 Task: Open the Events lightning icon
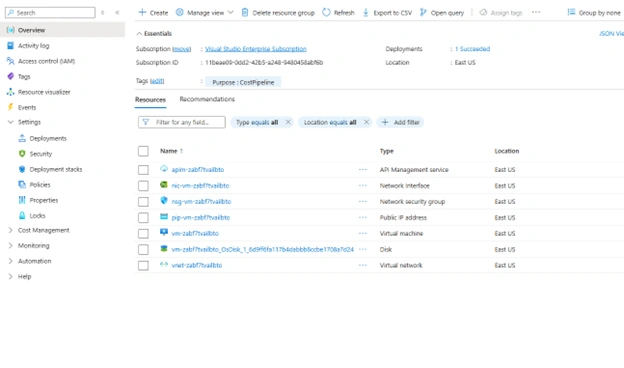[11, 107]
